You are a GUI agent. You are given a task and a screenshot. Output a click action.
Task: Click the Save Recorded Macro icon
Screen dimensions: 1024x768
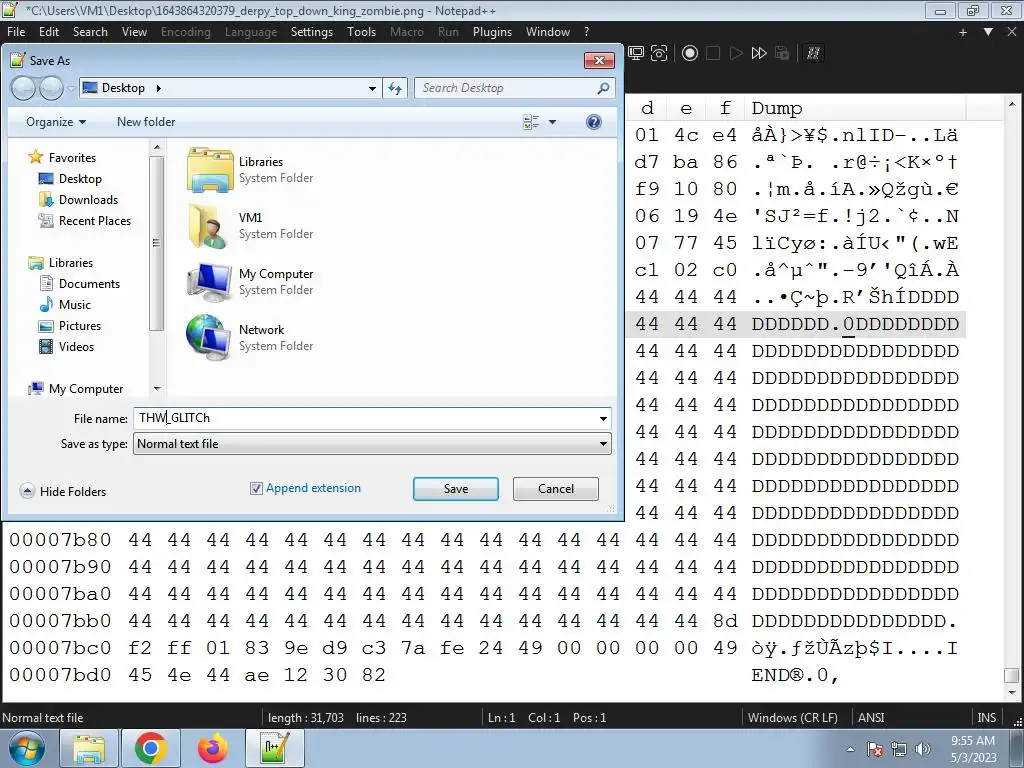tap(782, 54)
